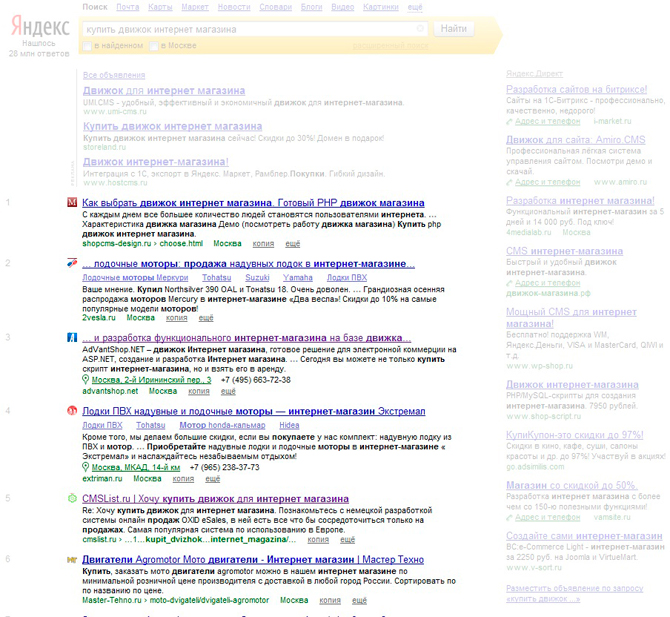The height and width of the screenshot is (617, 670).
Task: Enable the 'в найденном' checkbox
Action: point(88,46)
